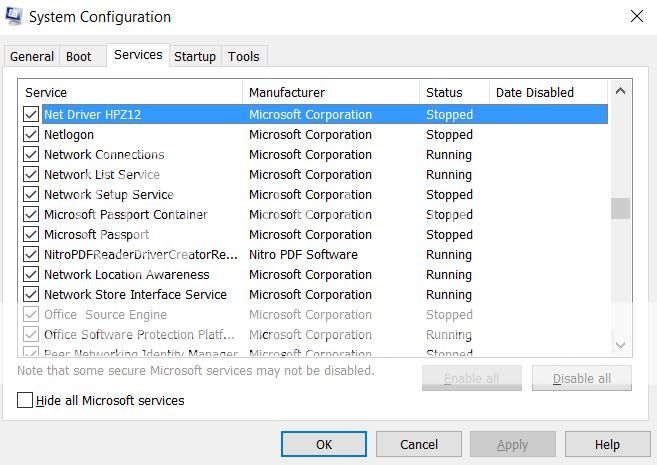Click Microsoft Corporation cell in Netlogon row

tap(310, 134)
